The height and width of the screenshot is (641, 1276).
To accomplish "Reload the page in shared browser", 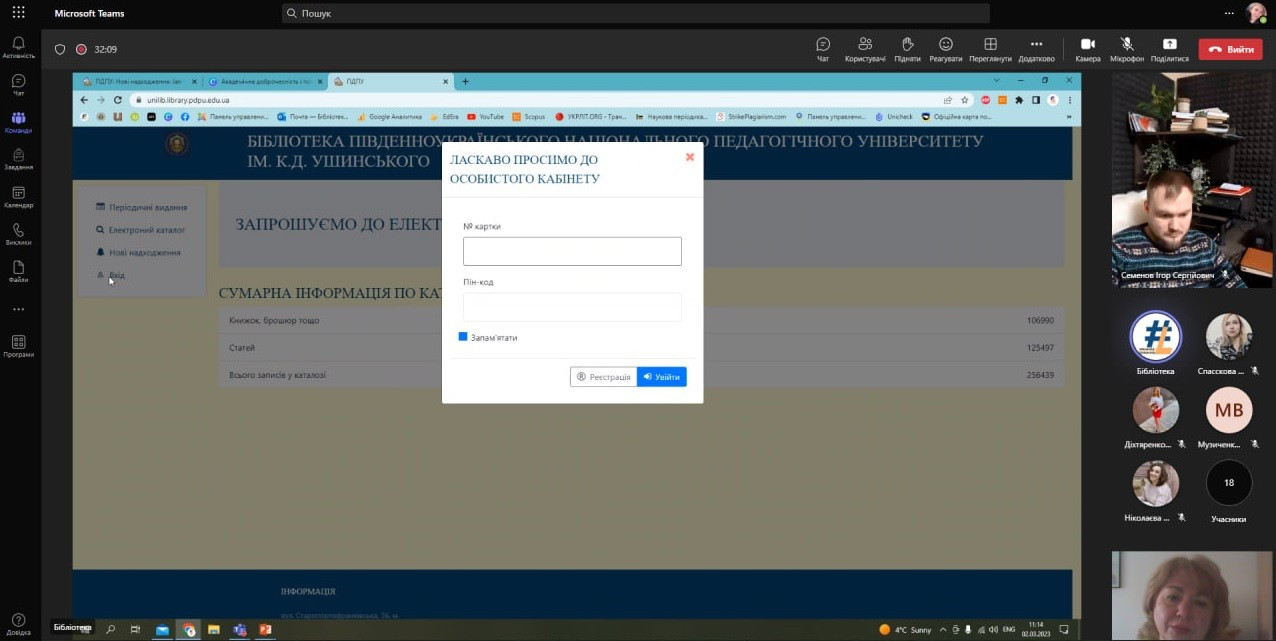I will [x=117, y=100].
